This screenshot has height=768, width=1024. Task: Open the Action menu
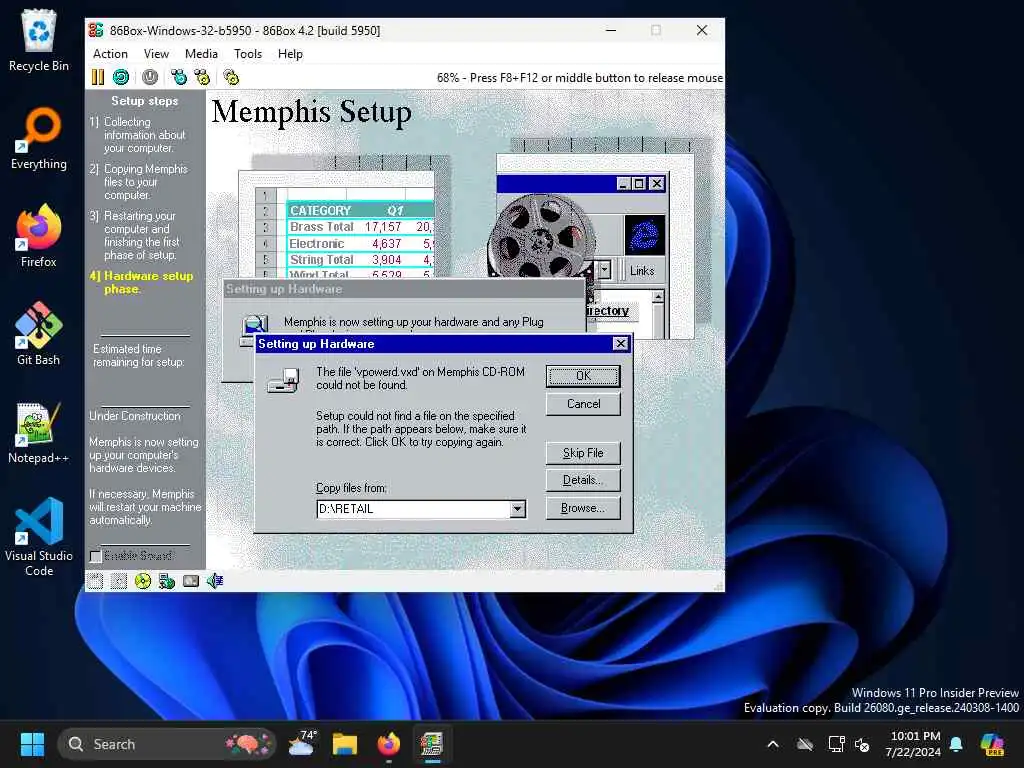click(110, 54)
